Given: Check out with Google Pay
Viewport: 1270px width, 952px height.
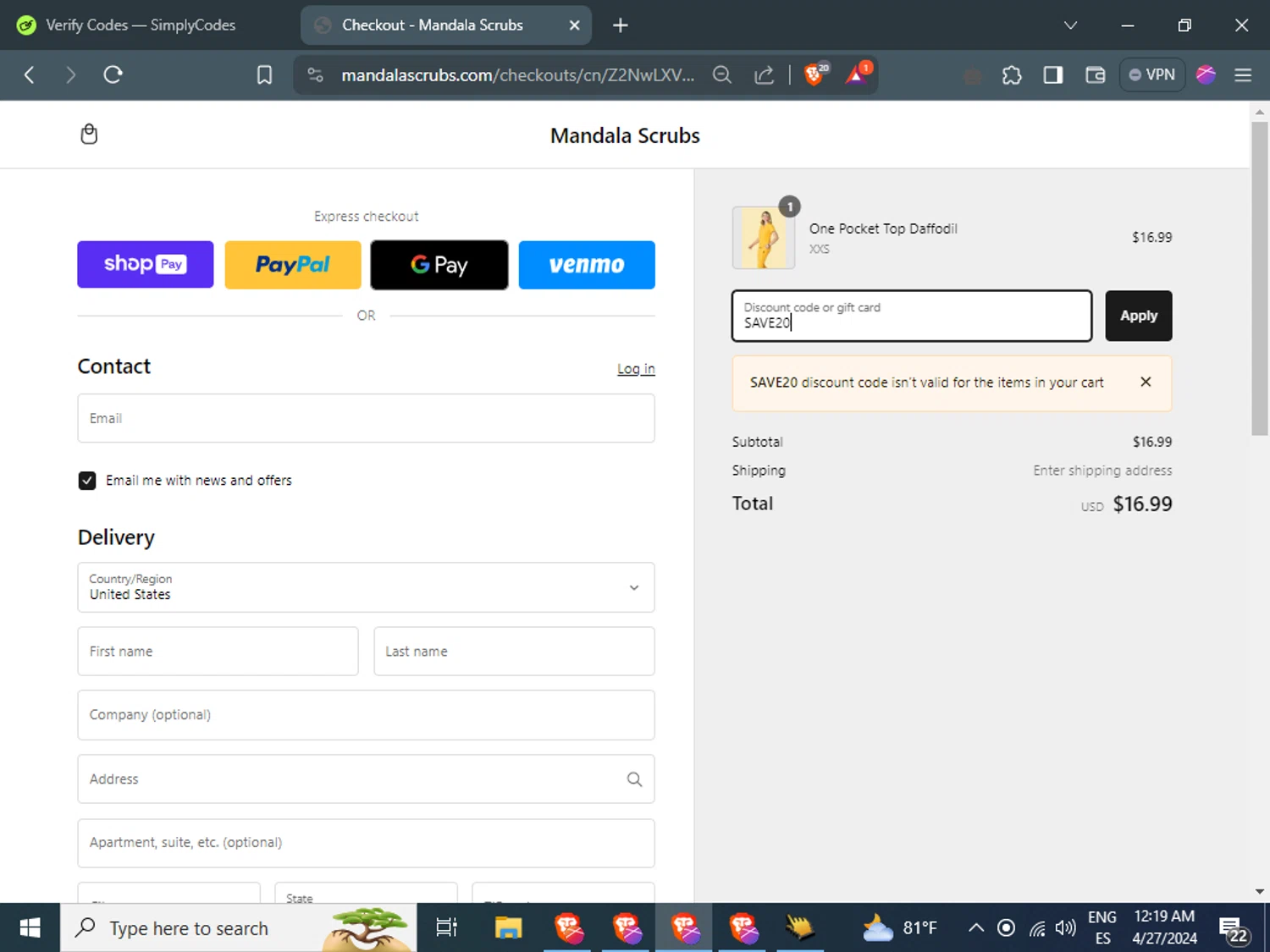Looking at the screenshot, I should click(x=439, y=265).
